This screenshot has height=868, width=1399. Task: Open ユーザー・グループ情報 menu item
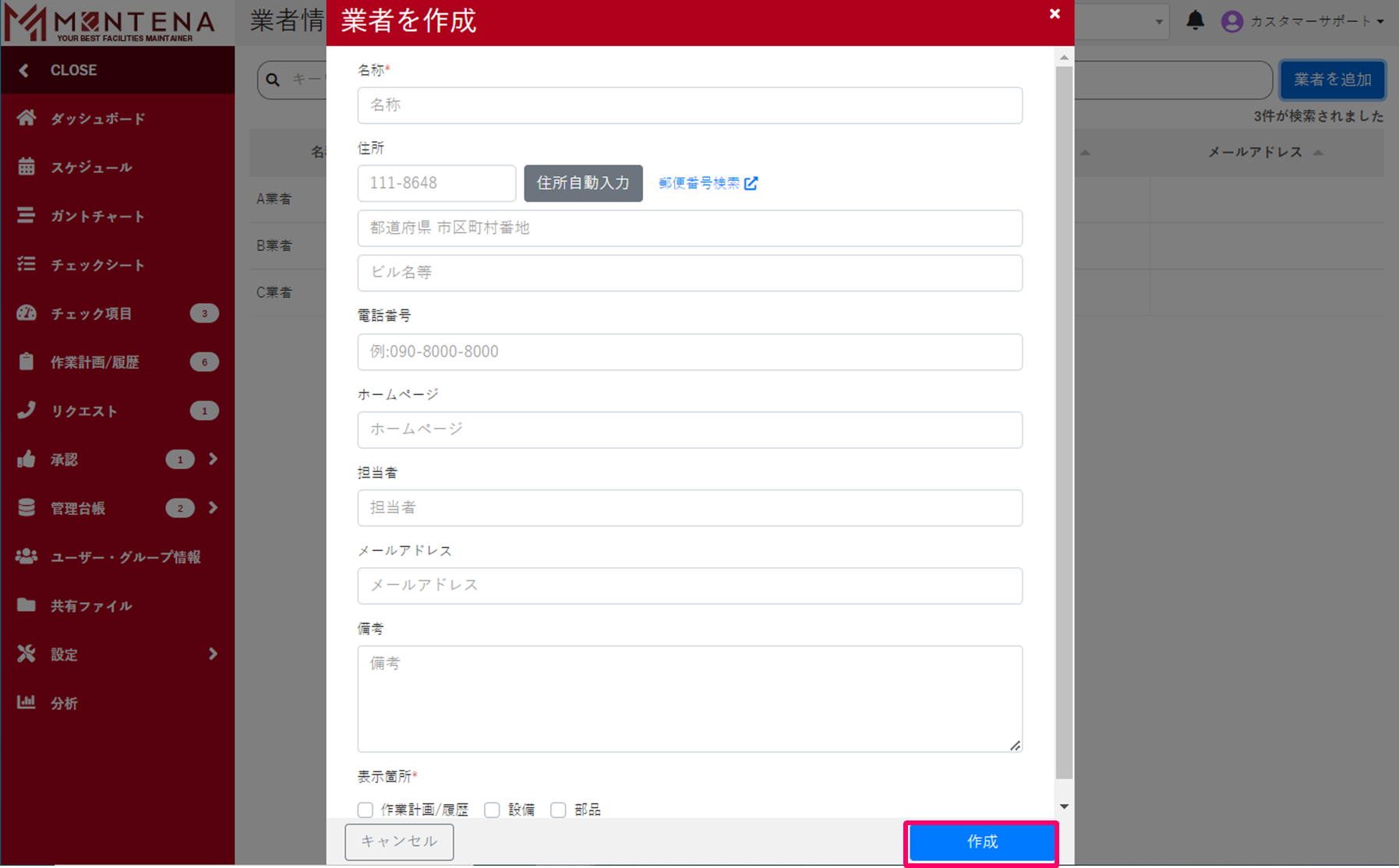point(125,557)
